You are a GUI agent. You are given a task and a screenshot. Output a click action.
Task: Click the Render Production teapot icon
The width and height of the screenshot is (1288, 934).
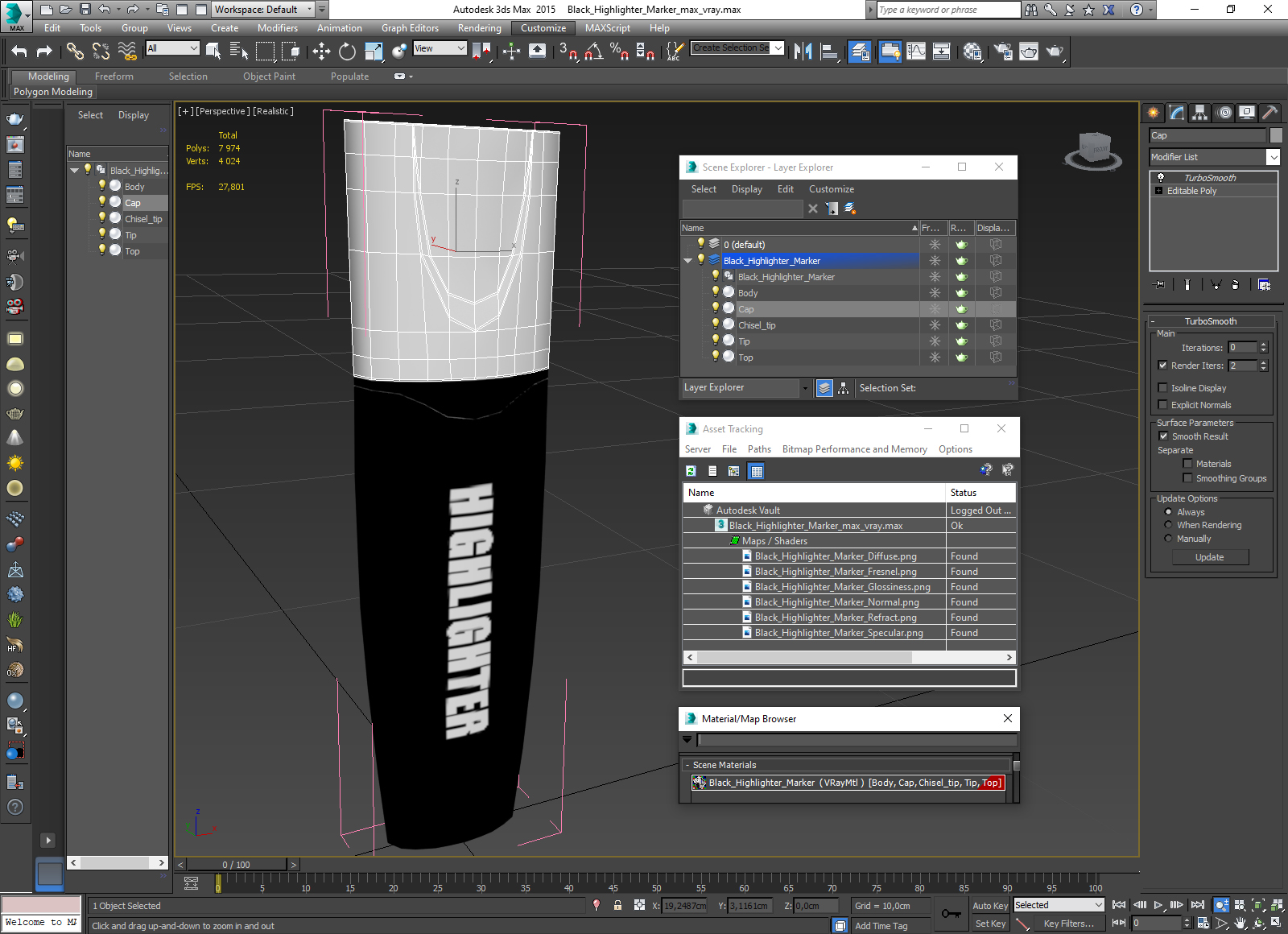(1055, 52)
